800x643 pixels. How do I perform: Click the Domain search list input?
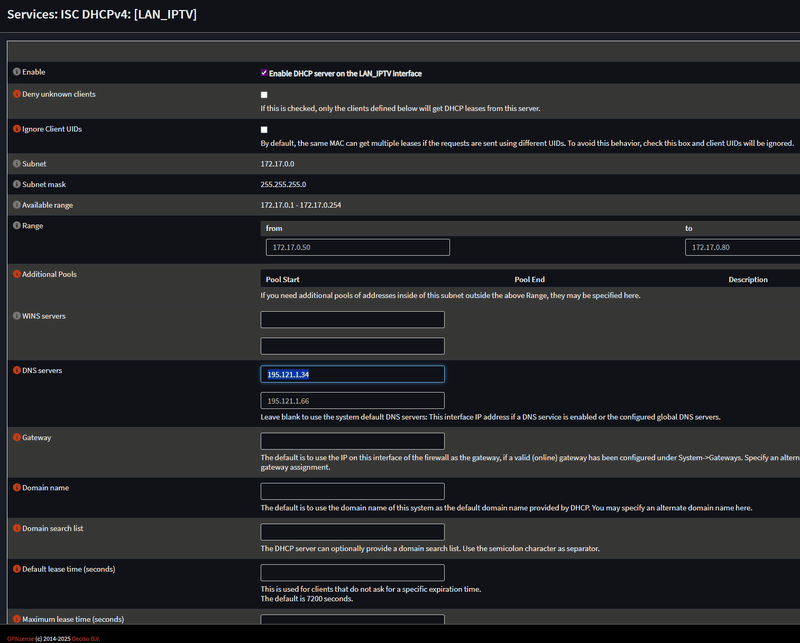point(352,532)
